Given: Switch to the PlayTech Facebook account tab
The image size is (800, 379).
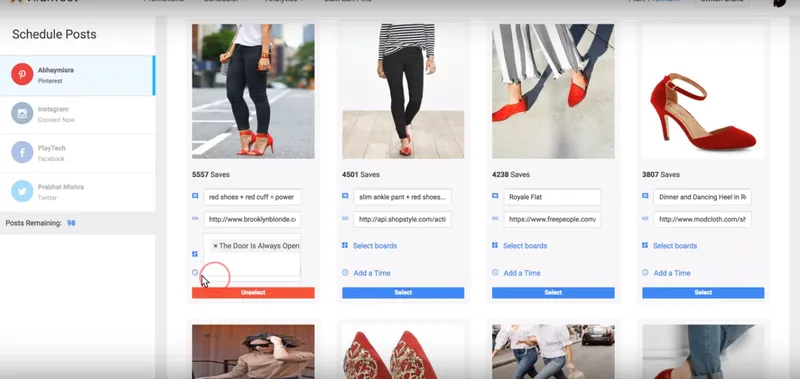Looking at the screenshot, I should 78,153.
